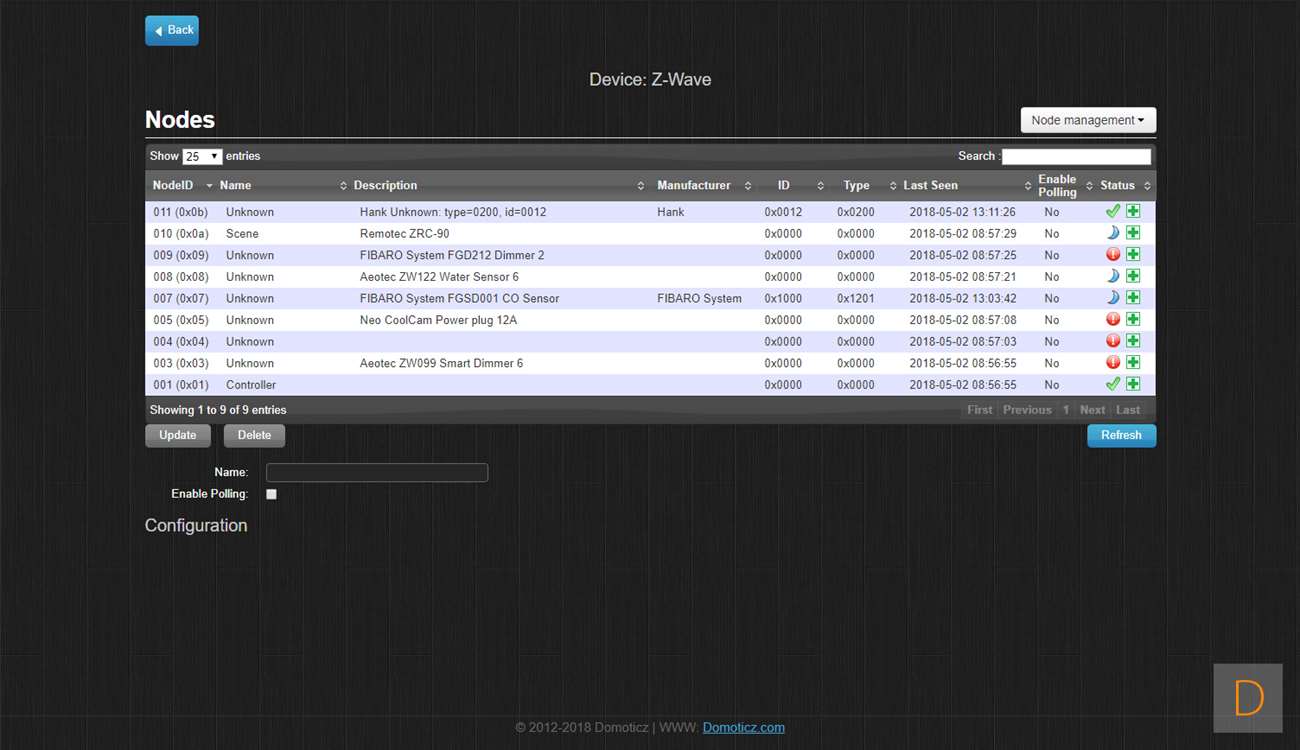Open the Show entries count dropdown
Image resolution: width=1300 pixels, height=750 pixels.
coord(202,157)
